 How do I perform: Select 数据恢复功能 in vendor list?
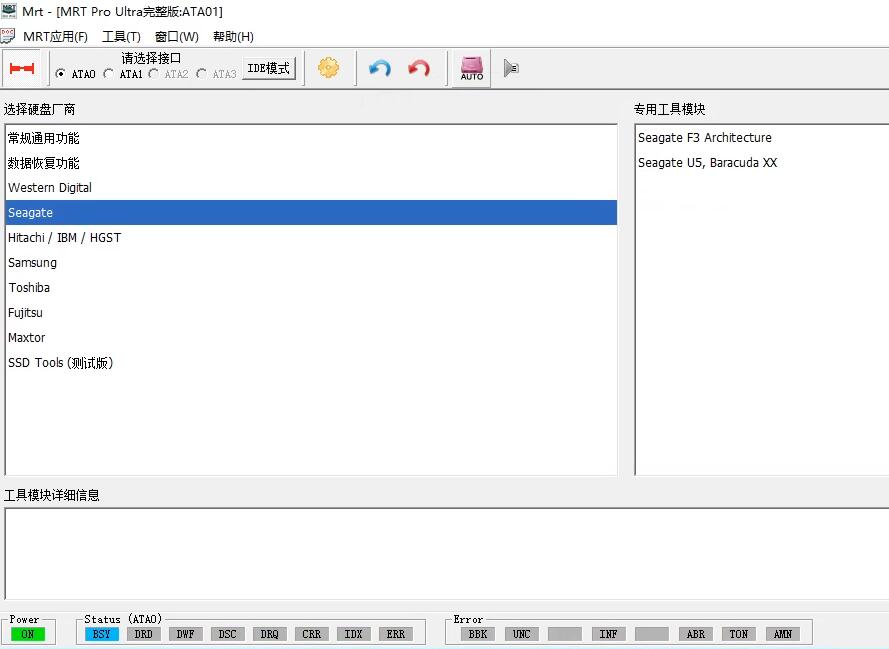click(311, 163)
